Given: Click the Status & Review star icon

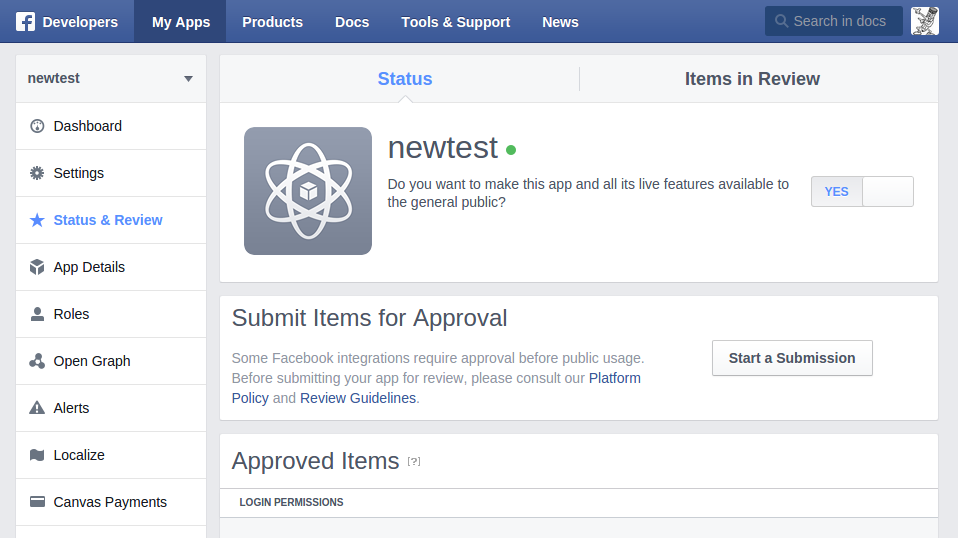Looking at the screenshot, I should click(37, 220).
